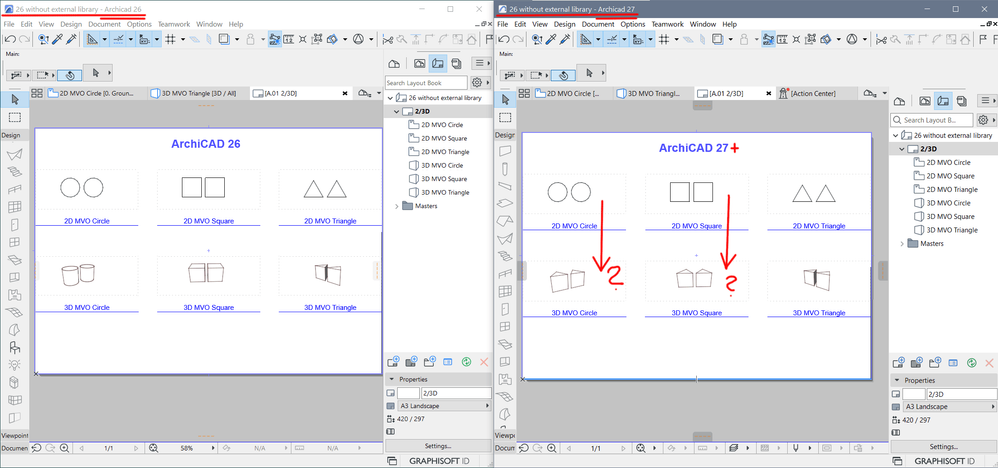Switch to 2D MVO Circle tab in Archicad 26
Viewport: 998px width, 468px height.
(97, 93)
